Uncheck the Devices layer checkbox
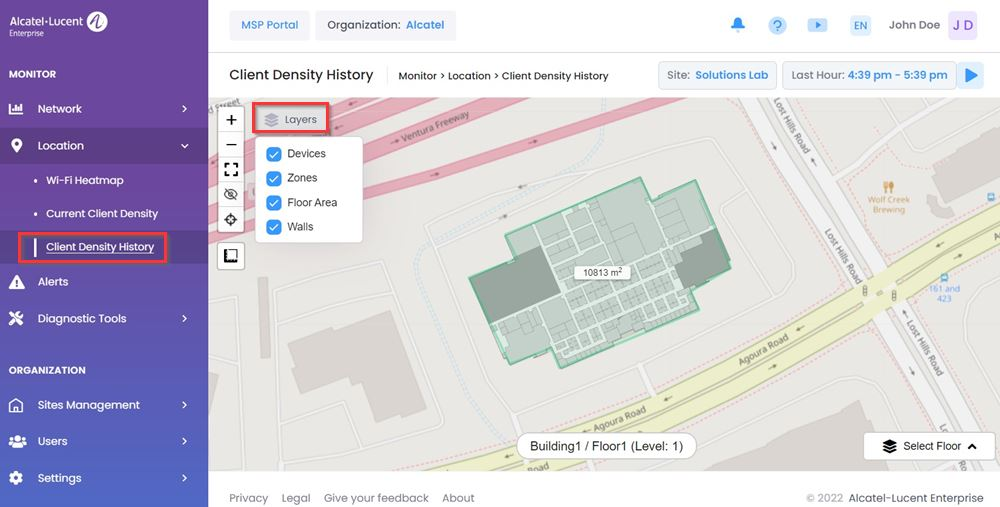This screenshot has width=1000, height=507. point(274,154)
